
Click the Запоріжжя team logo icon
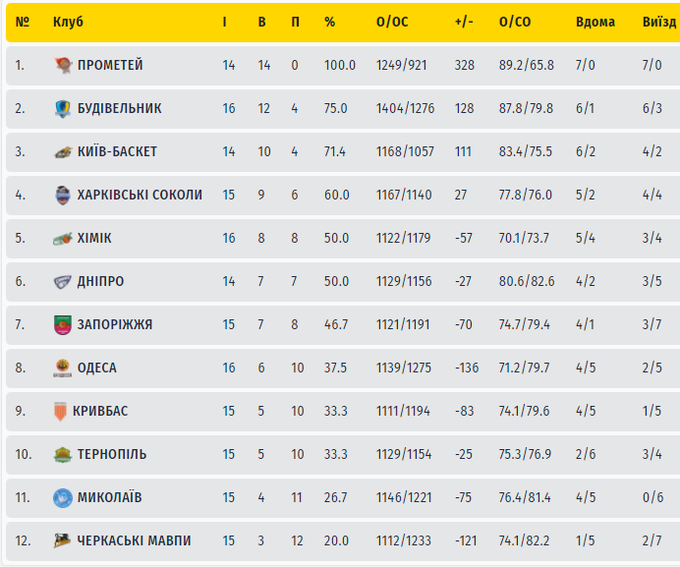click(x=63, y=325)
